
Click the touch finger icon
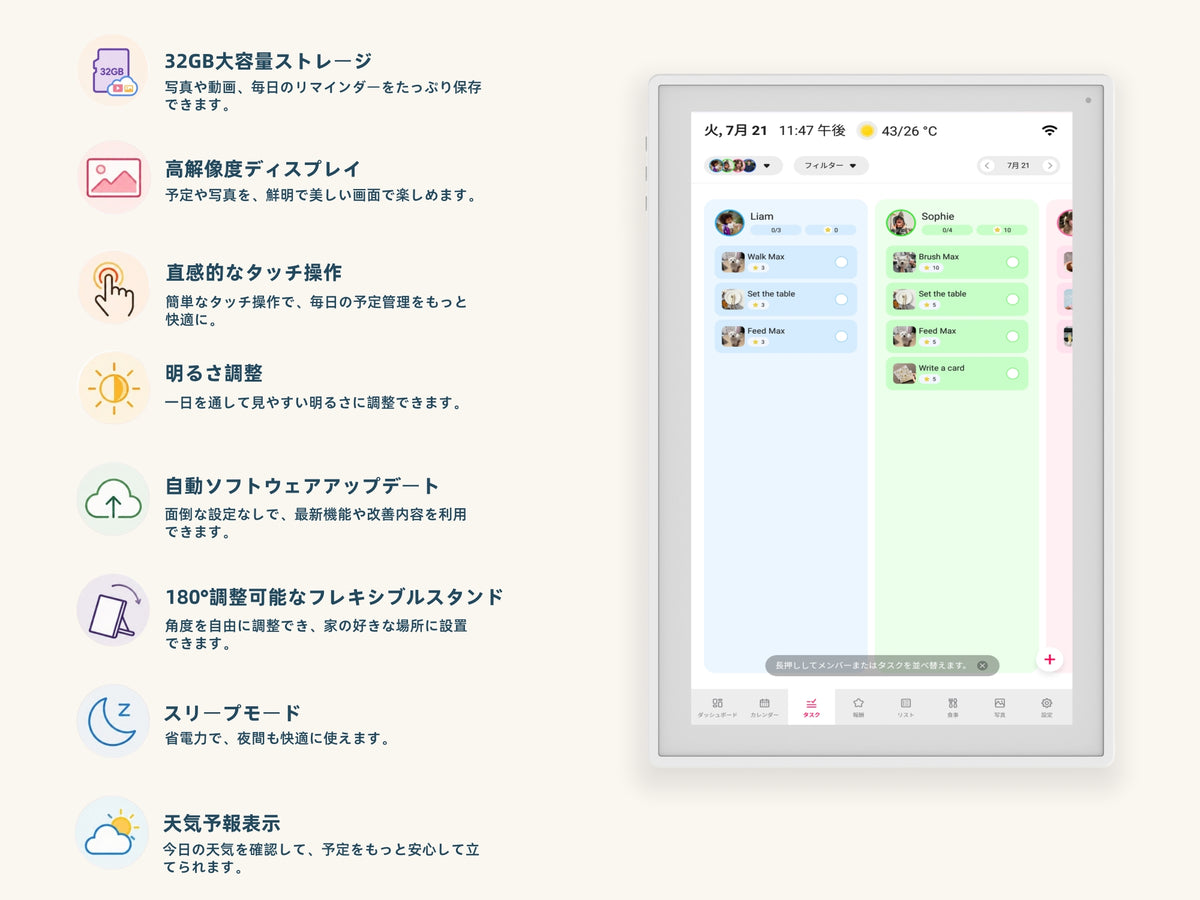click(x=113, y=287)
